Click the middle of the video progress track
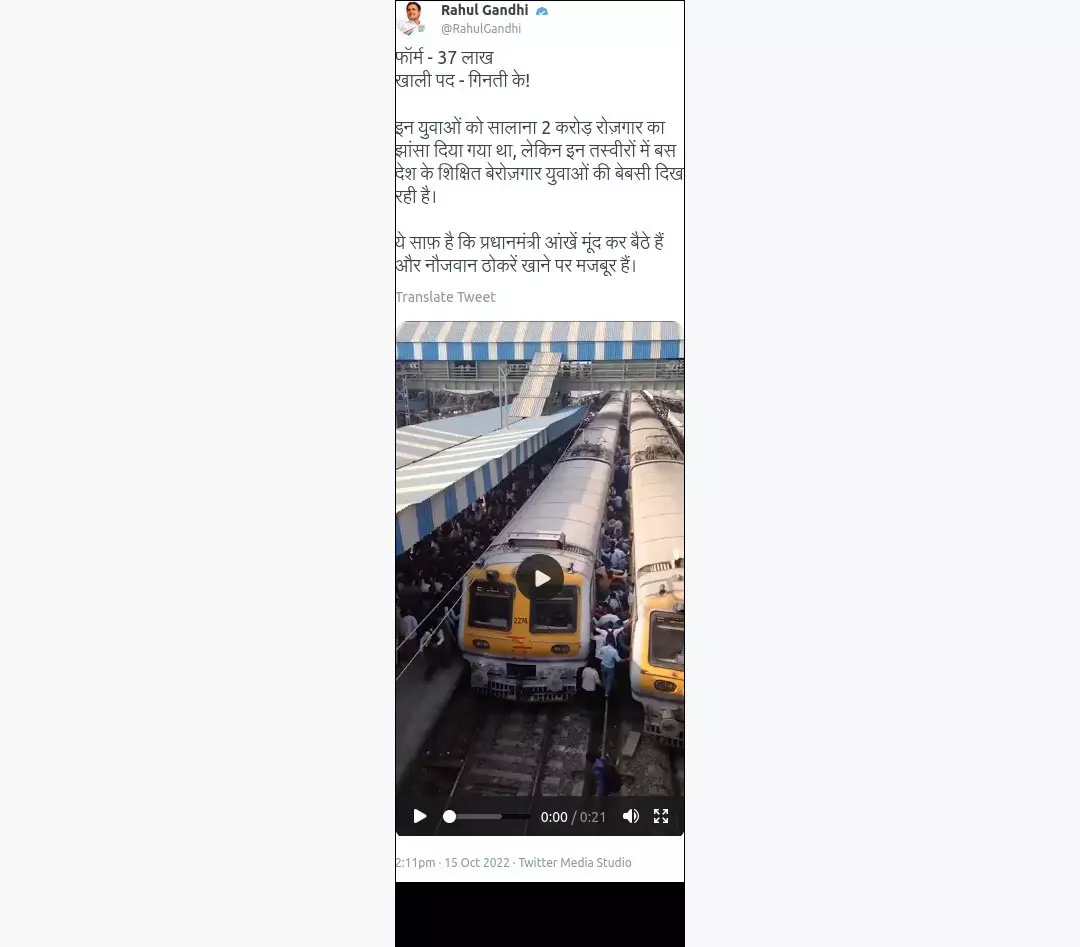The height and width of the screenshot is (947, 1080). (487, 817)
